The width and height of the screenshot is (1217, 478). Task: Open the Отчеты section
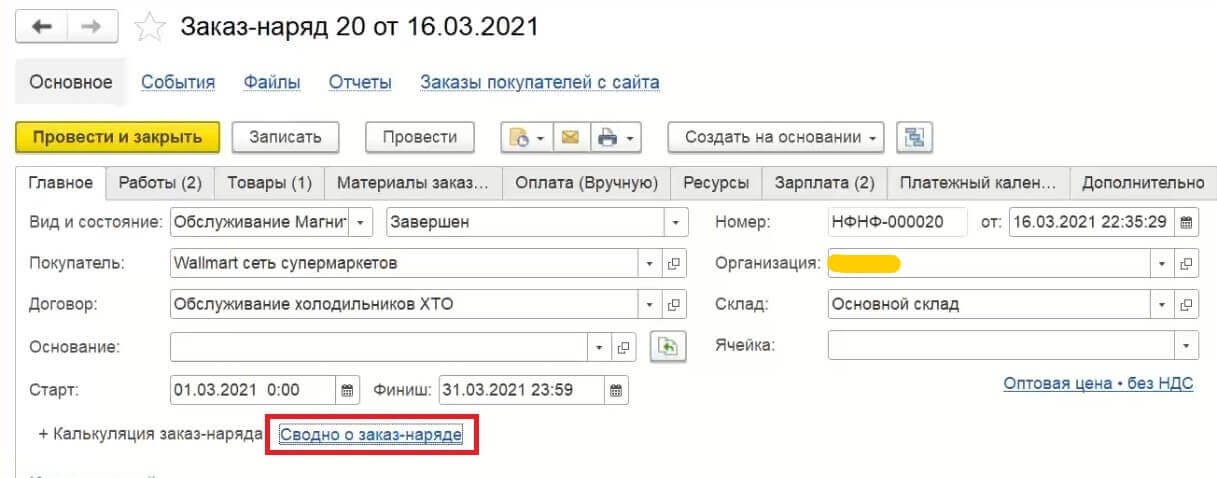tap(360, 83)
